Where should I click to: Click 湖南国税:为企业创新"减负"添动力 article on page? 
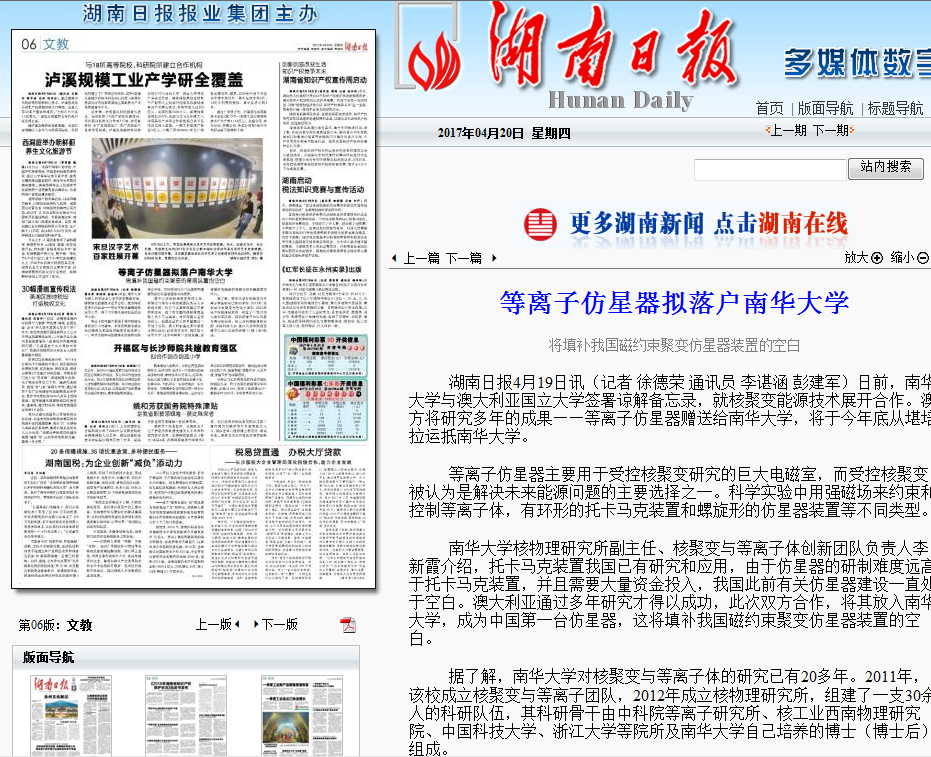click(x=114, y=463)
